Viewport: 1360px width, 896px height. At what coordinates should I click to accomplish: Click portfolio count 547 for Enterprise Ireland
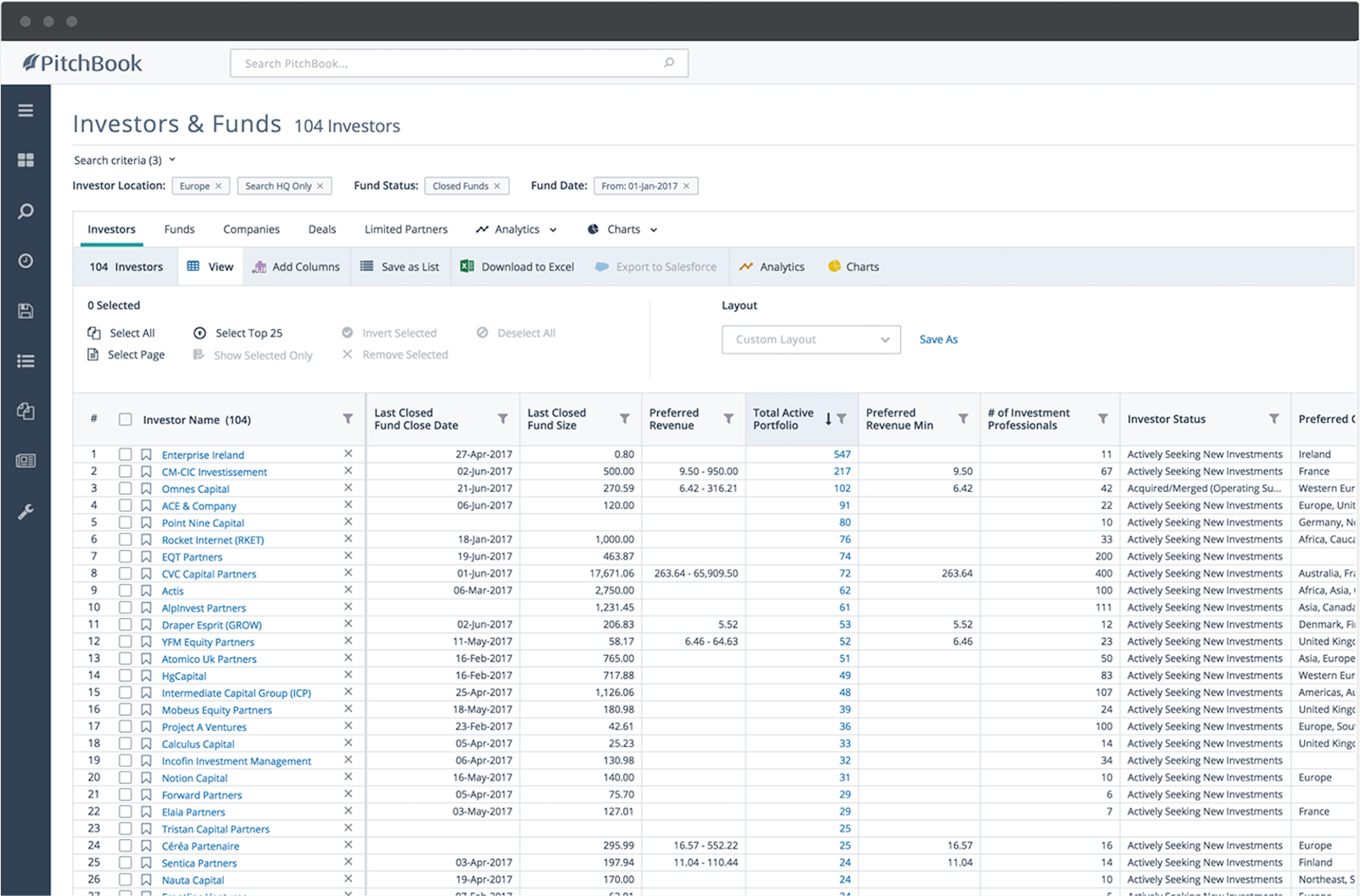[841, 455]
